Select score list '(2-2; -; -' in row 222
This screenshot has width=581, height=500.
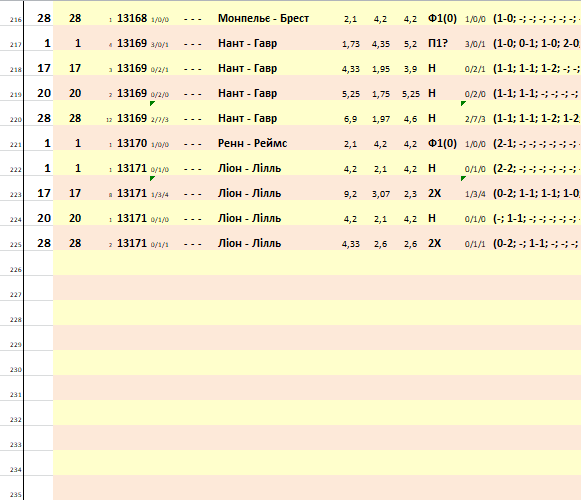point(537,168)
